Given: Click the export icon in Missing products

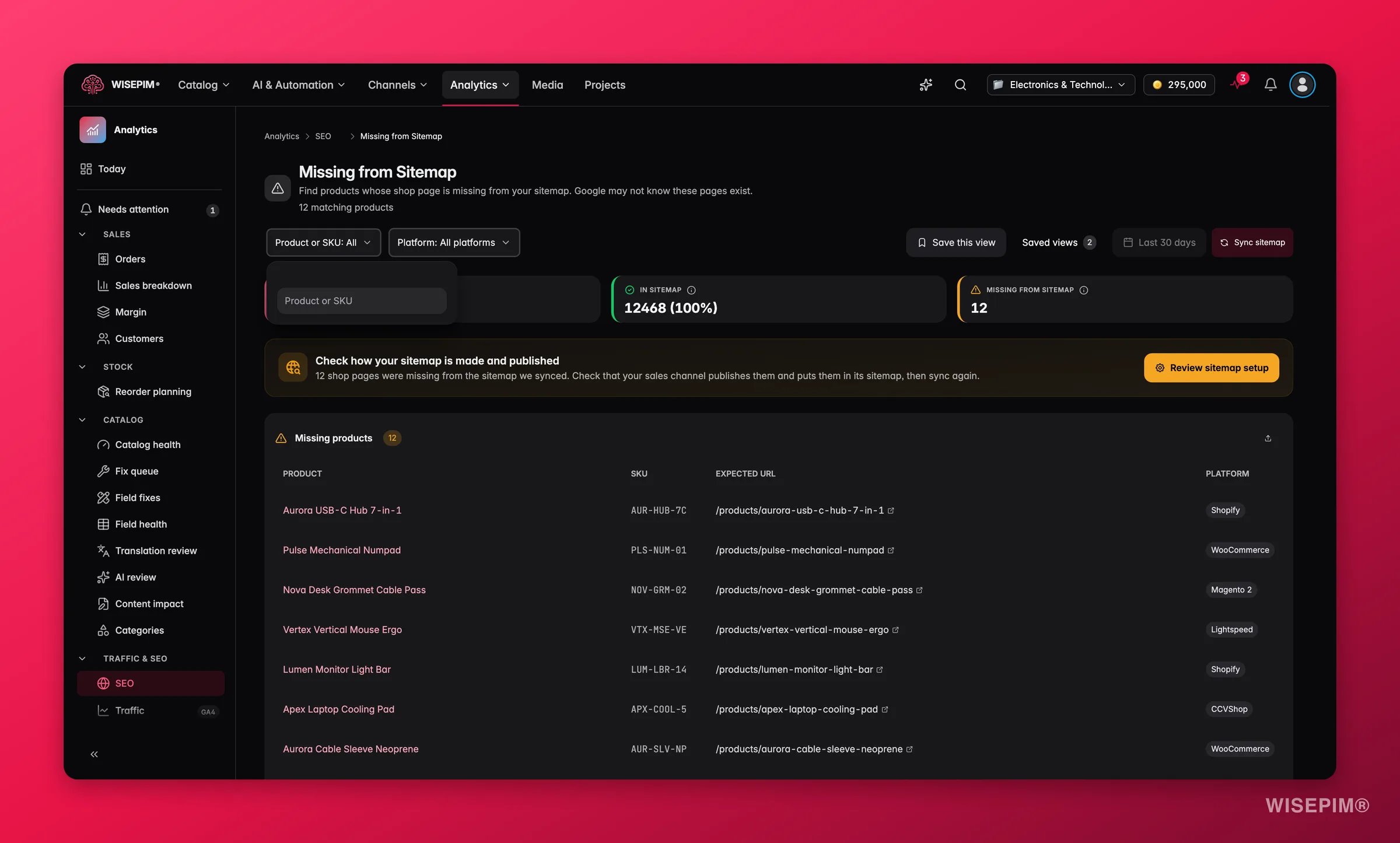Looking at the screenshot, I should point(1268,438).
